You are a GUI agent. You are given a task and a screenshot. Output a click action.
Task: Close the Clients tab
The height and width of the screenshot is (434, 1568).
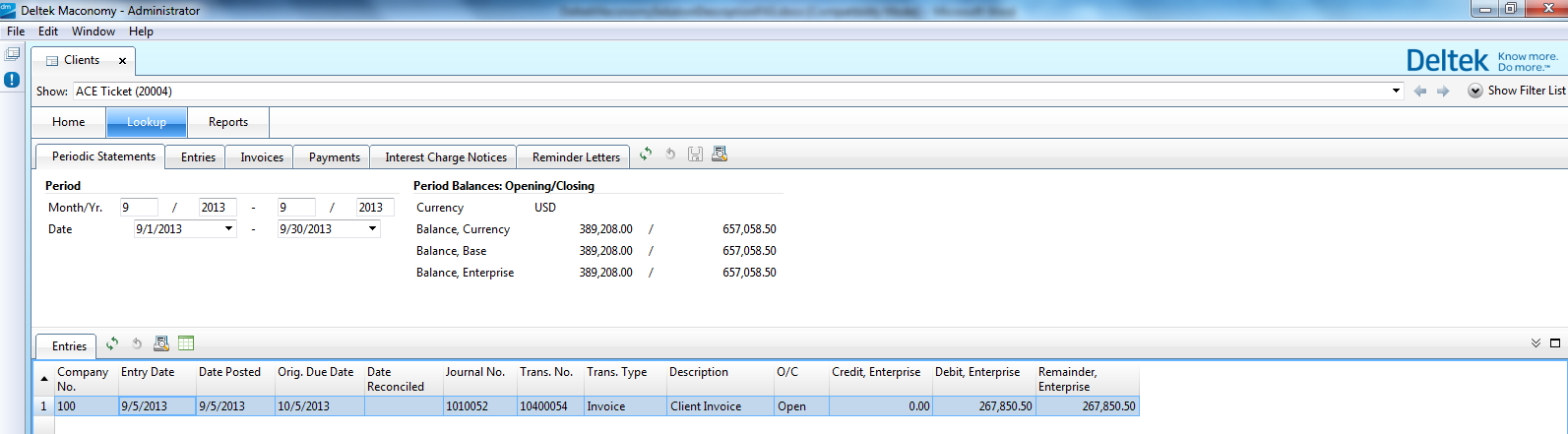pos(122,61)
